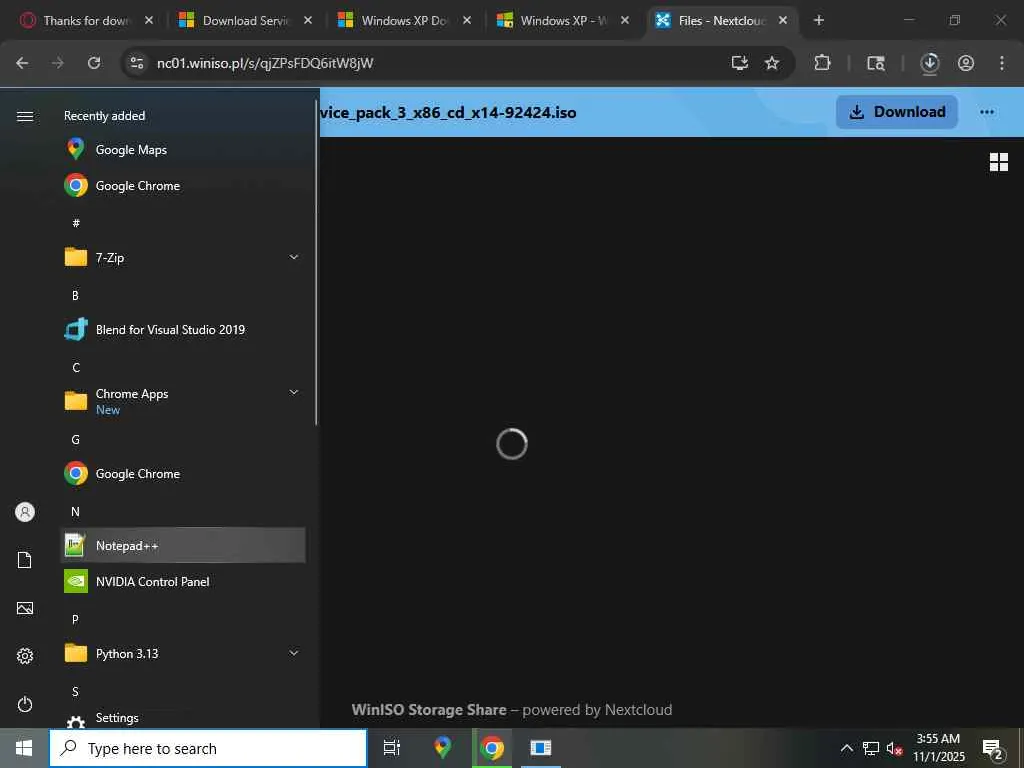The height and width of the screenshot is (768, 1024).
Task: Click the taskbar search box
Action: [x=208, y=748]
